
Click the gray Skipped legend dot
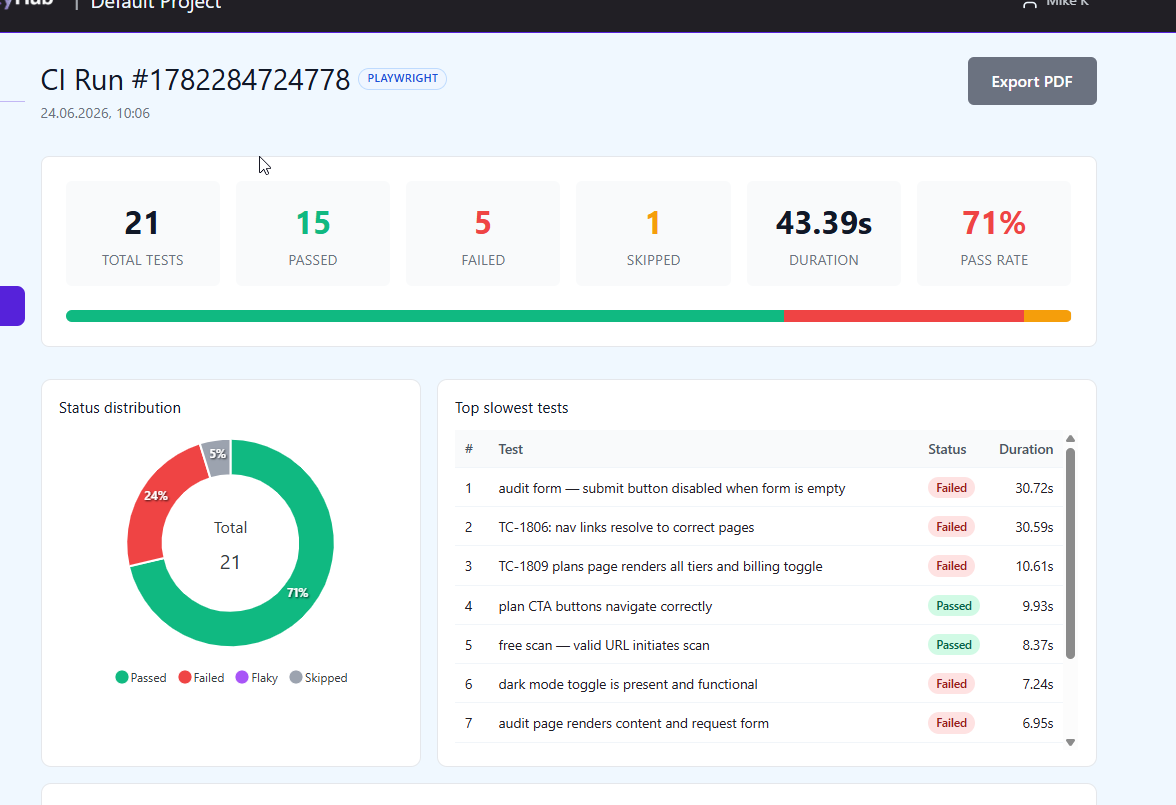click(x=296, y=677)
